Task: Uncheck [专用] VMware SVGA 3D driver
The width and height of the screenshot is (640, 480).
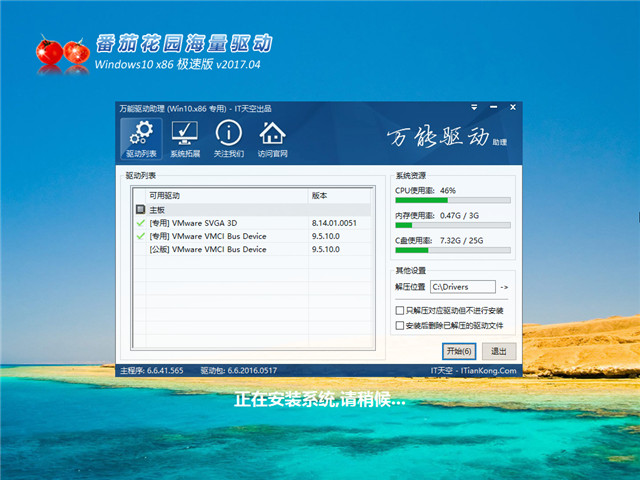Action: click(141, 223)
